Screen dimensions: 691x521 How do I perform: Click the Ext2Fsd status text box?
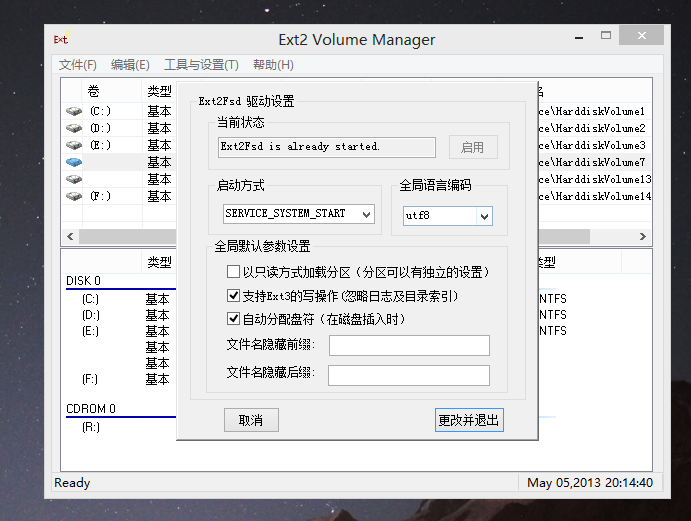pos(327,147)
